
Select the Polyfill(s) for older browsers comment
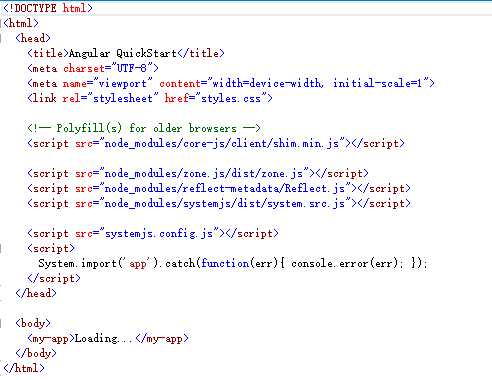point(144,128)
